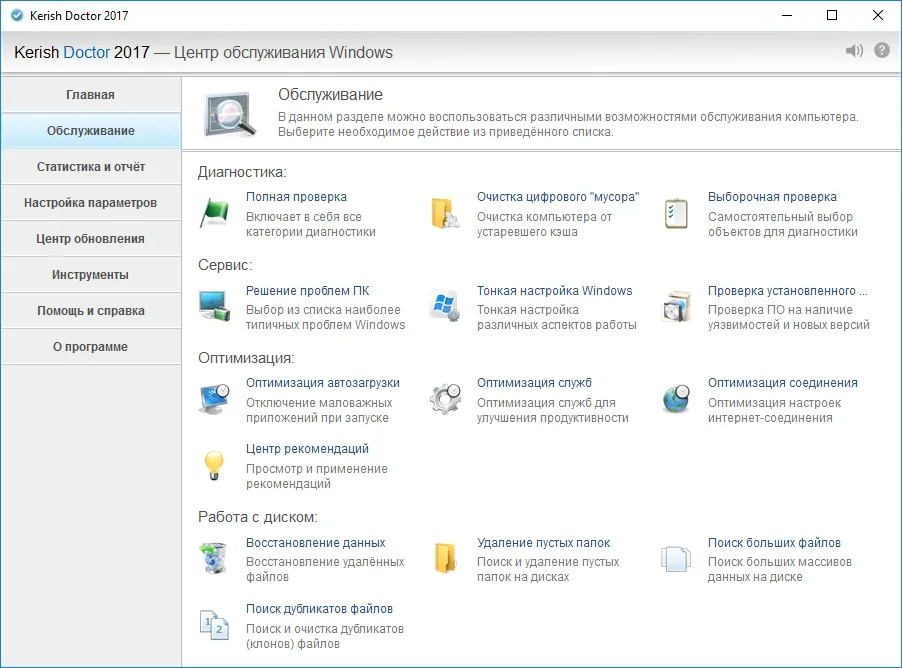Open Оптимизация автозагрузки link

point(323,383)
